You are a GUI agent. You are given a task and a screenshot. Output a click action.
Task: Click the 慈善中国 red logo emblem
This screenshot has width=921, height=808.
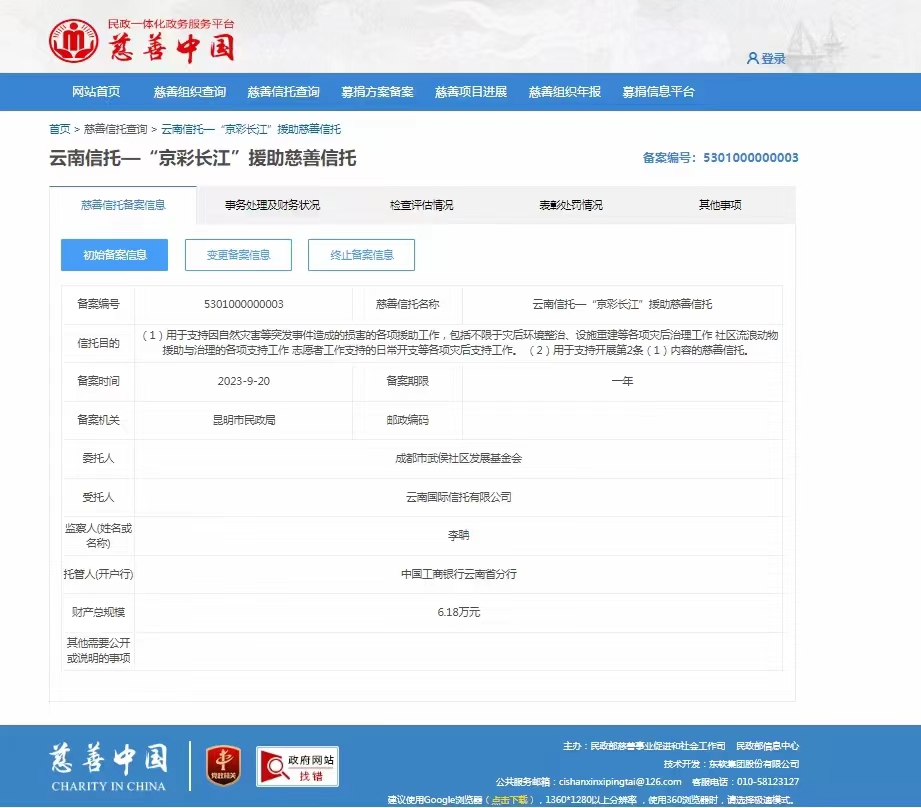point(73,41)
